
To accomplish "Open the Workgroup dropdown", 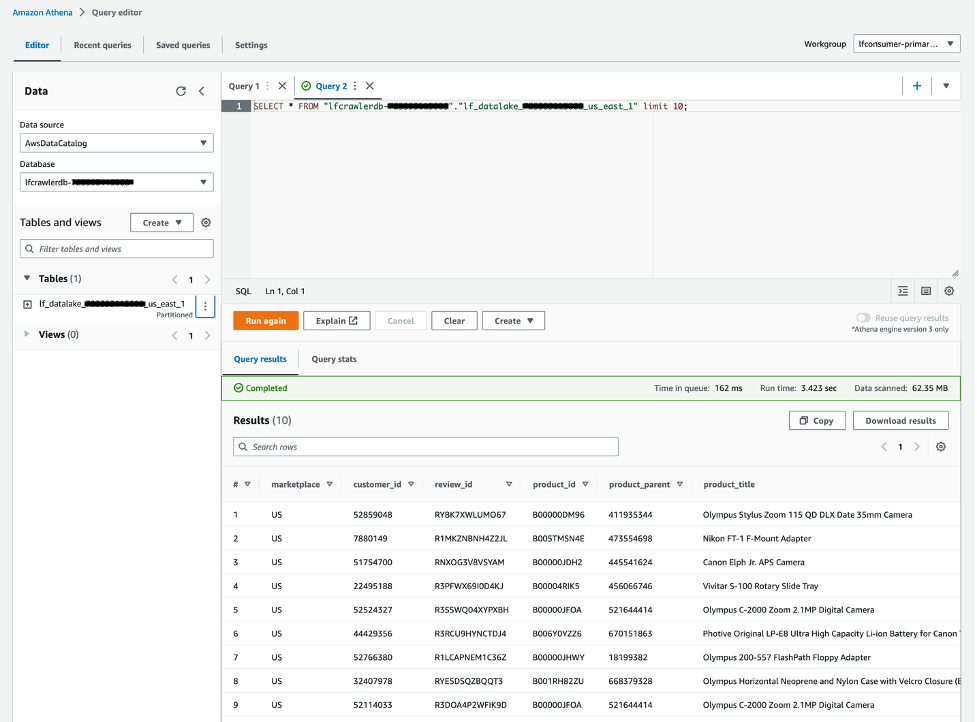I will point(906,44).
